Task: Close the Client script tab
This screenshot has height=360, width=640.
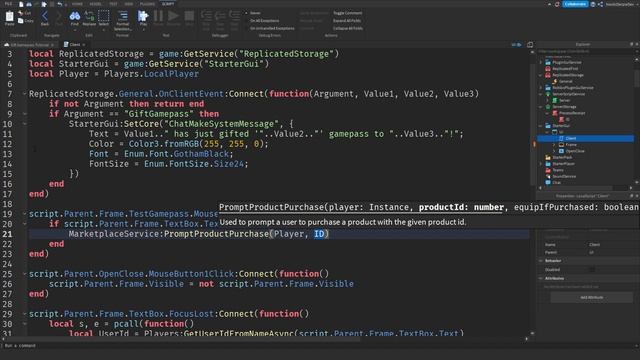Action: click(84, 44)
